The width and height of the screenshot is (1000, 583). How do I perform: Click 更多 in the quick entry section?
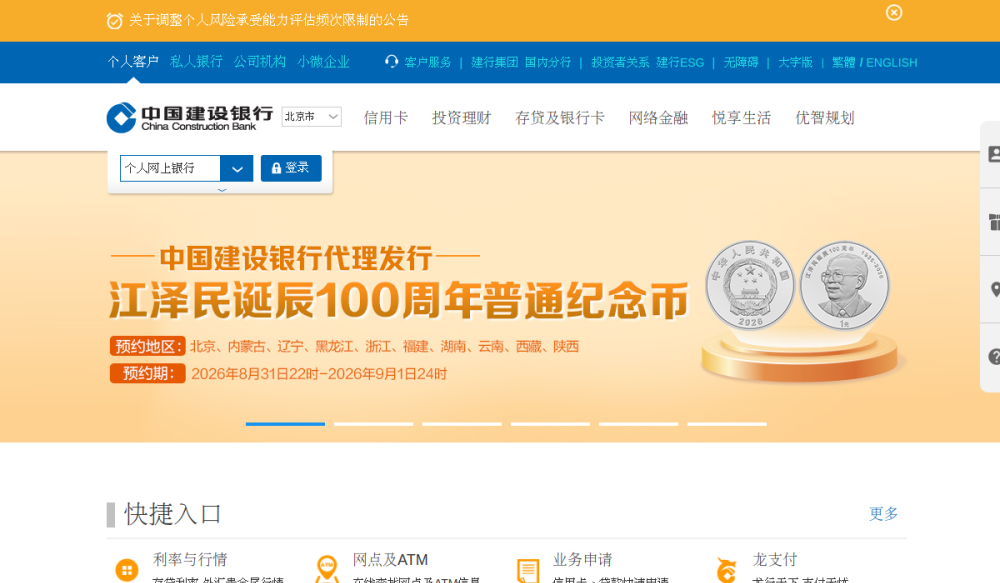[883, 513]
